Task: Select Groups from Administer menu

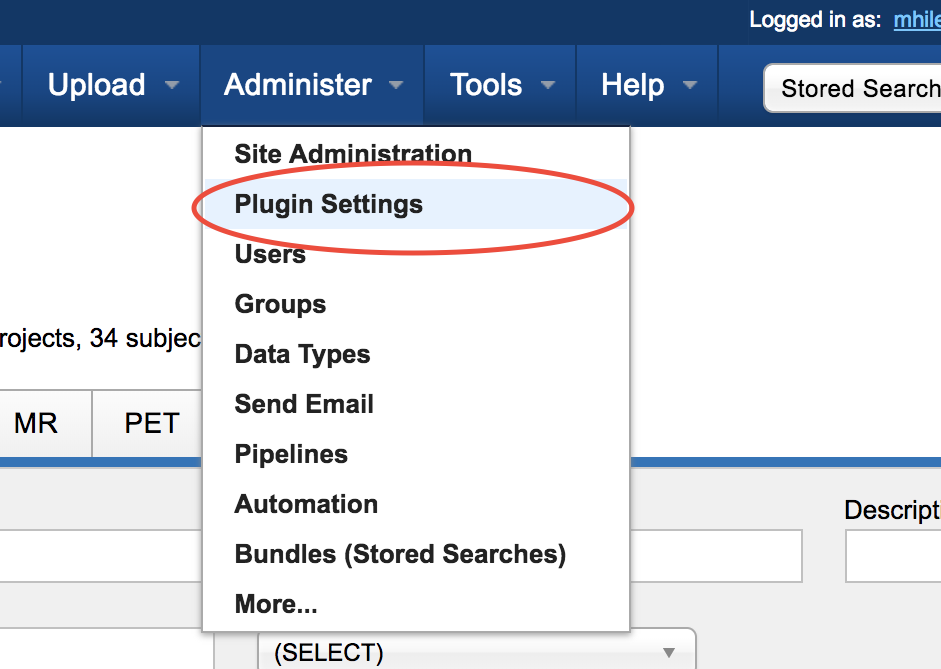Action: (280, 304)
